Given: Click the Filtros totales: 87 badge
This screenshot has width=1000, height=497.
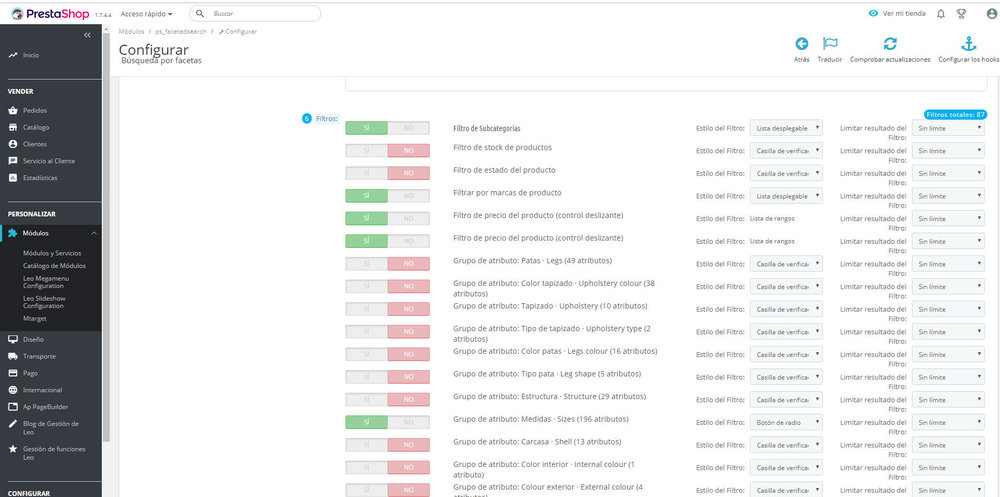Looking at the screenshot, I should tap(955, 114).
